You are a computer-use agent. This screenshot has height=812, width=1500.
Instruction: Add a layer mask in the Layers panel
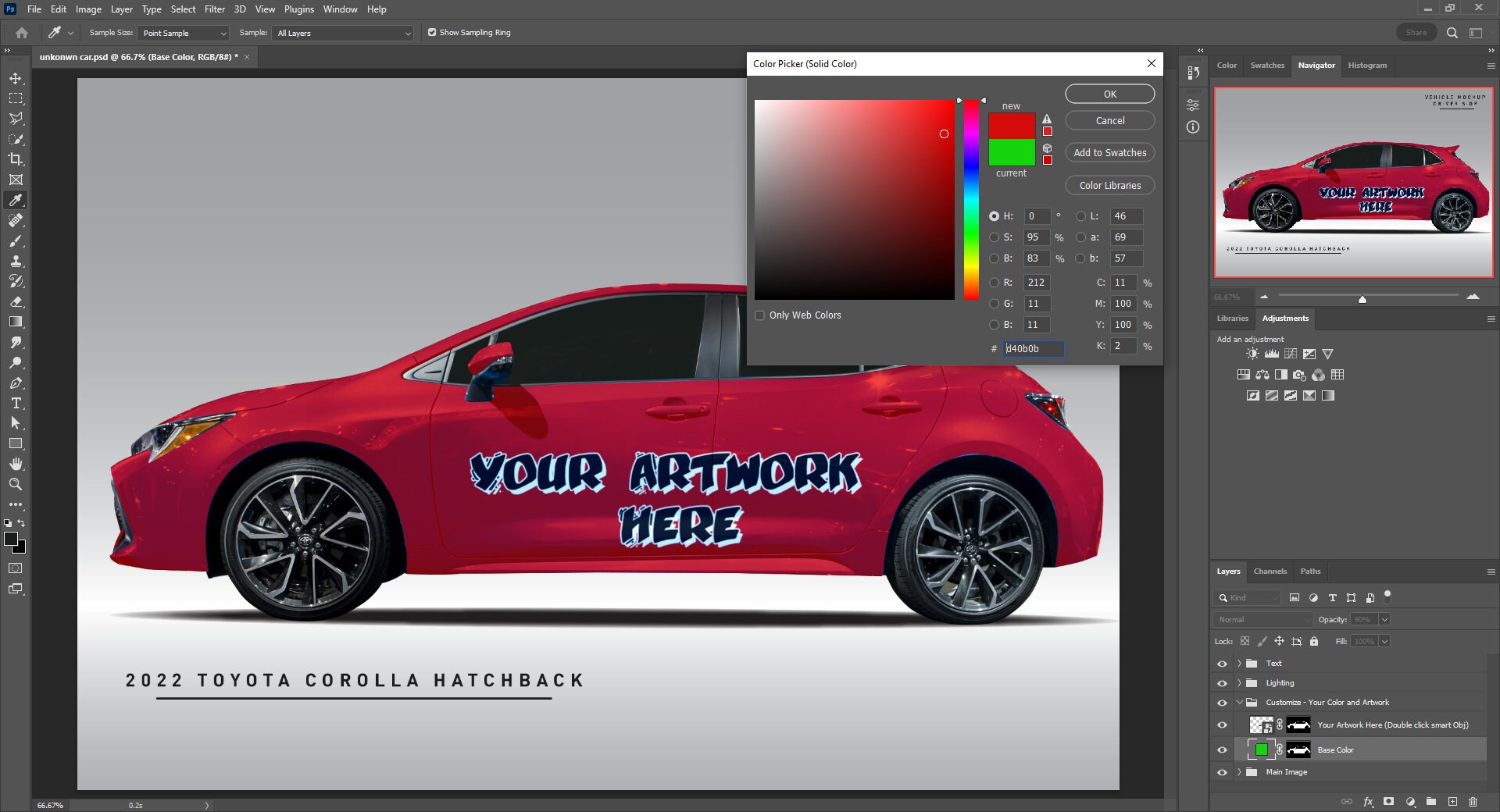click(x=1389, y=802)
